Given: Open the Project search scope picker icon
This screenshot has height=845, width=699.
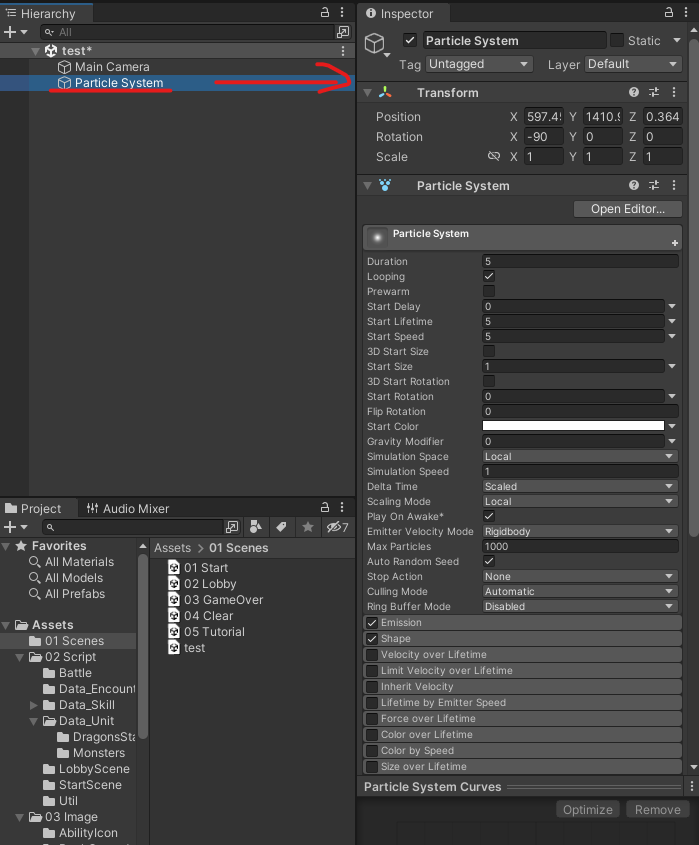Looking at the screenshot, I should (x=232, y=527).
